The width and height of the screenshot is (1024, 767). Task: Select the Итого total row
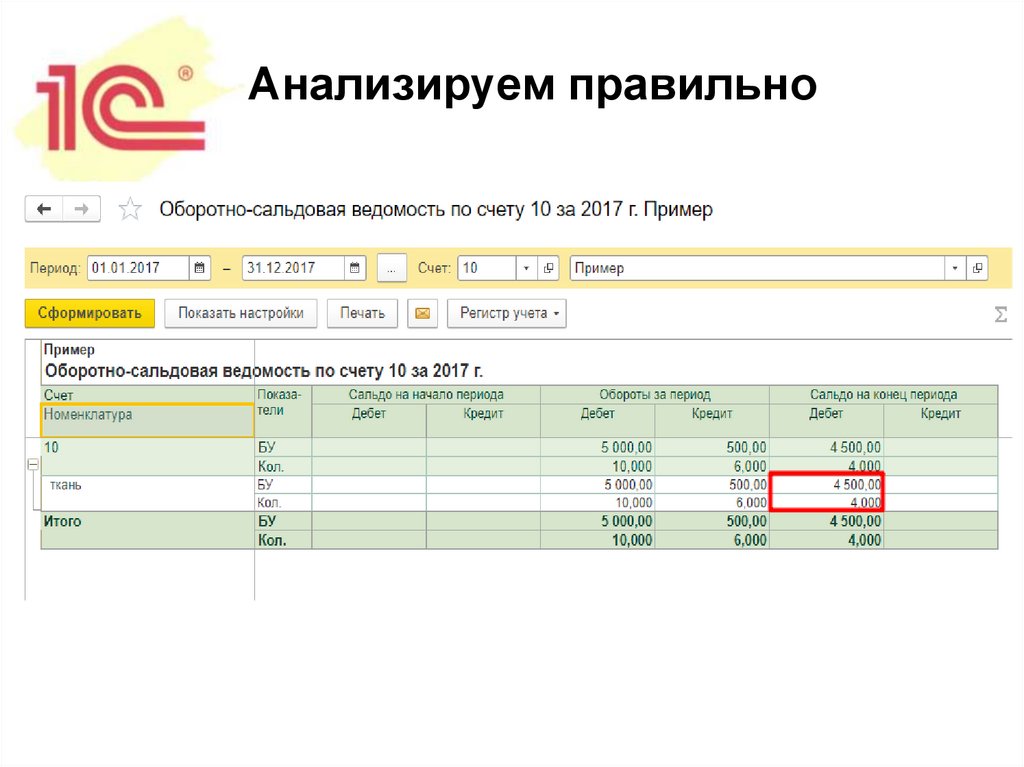[x=60, y=521]
